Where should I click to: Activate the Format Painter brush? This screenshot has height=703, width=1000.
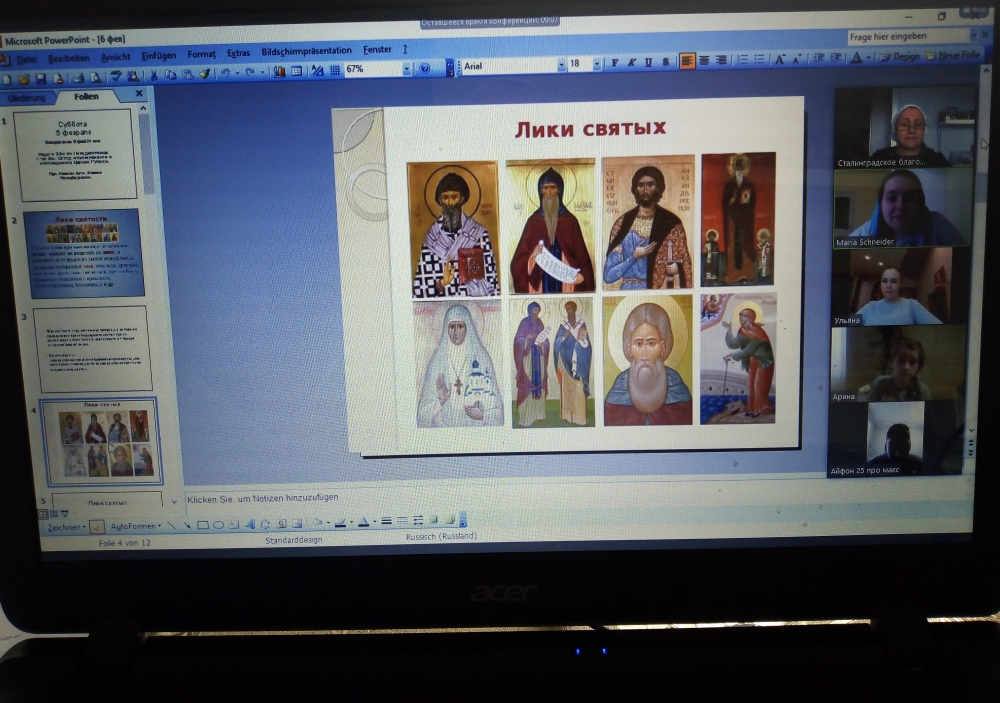coord(204,74)
